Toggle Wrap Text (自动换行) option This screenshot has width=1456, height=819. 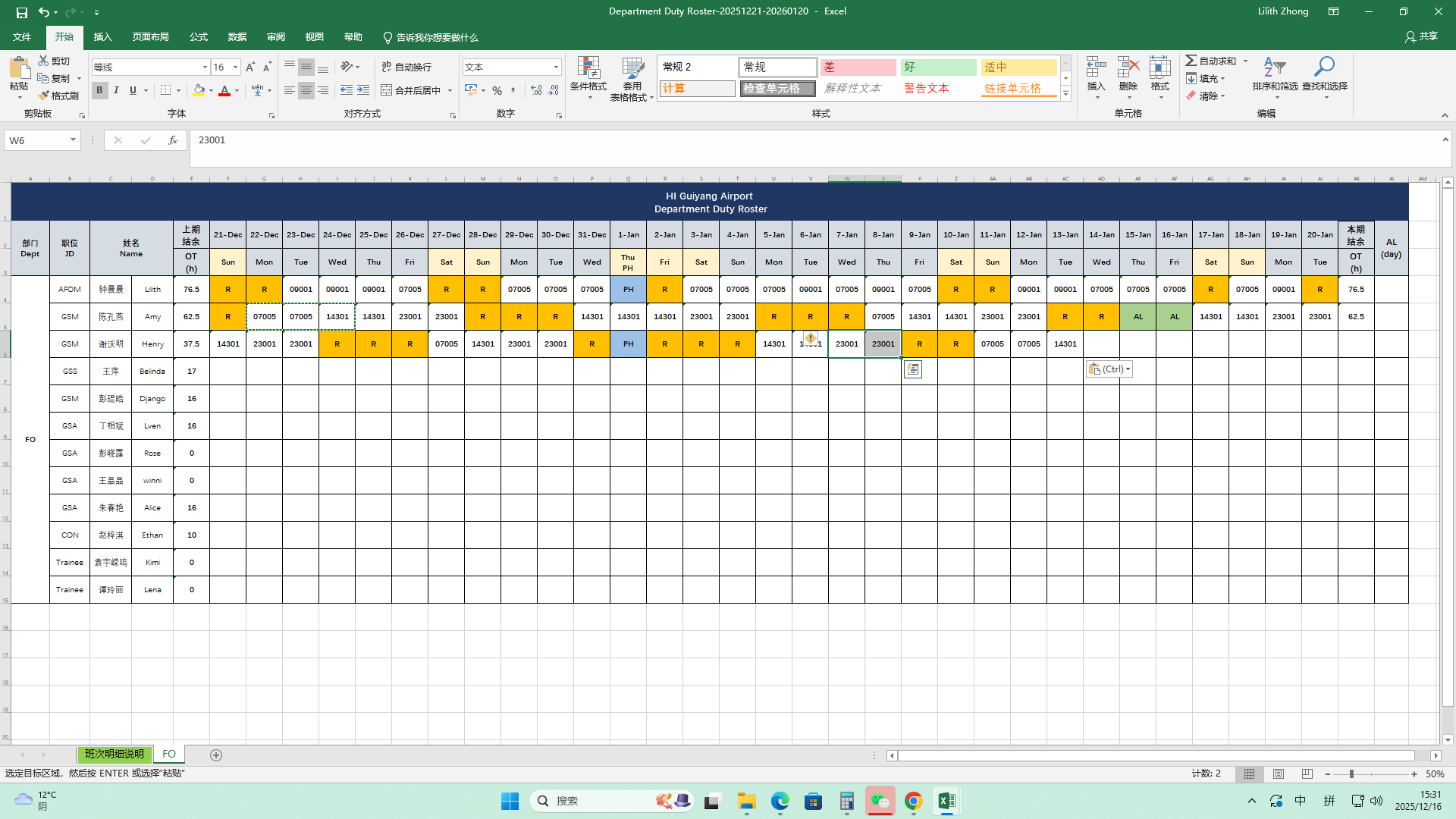(406, 67)
